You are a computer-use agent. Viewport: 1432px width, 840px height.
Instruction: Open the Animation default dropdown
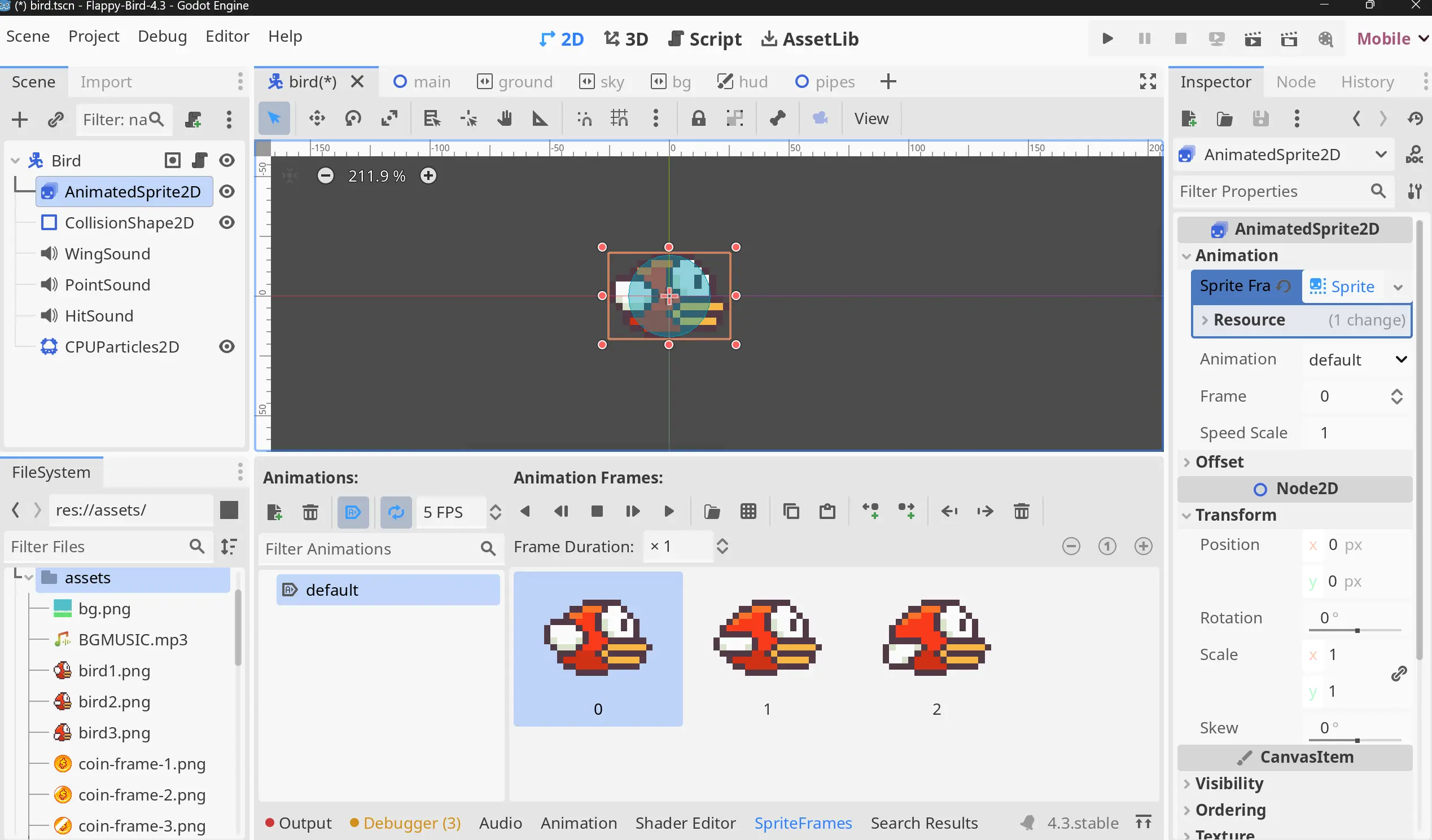pos(1357,359)
